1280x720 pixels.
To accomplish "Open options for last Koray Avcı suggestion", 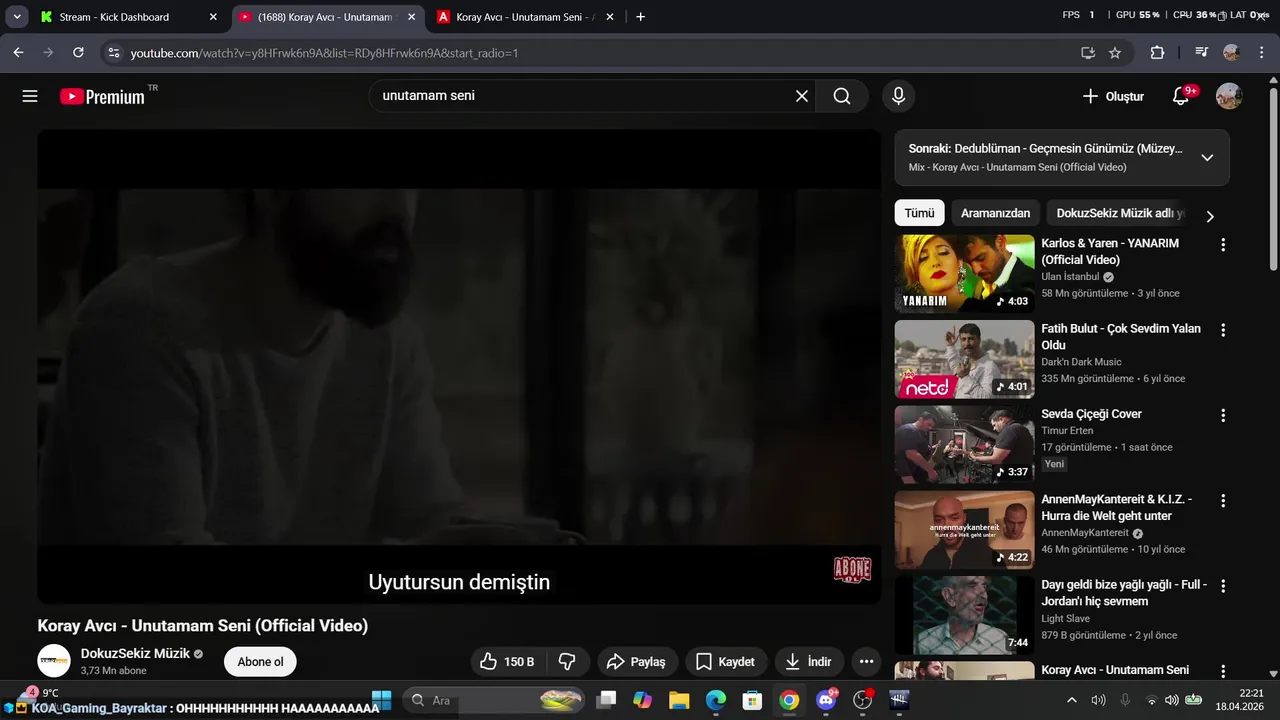I will tap(1222, 671).
